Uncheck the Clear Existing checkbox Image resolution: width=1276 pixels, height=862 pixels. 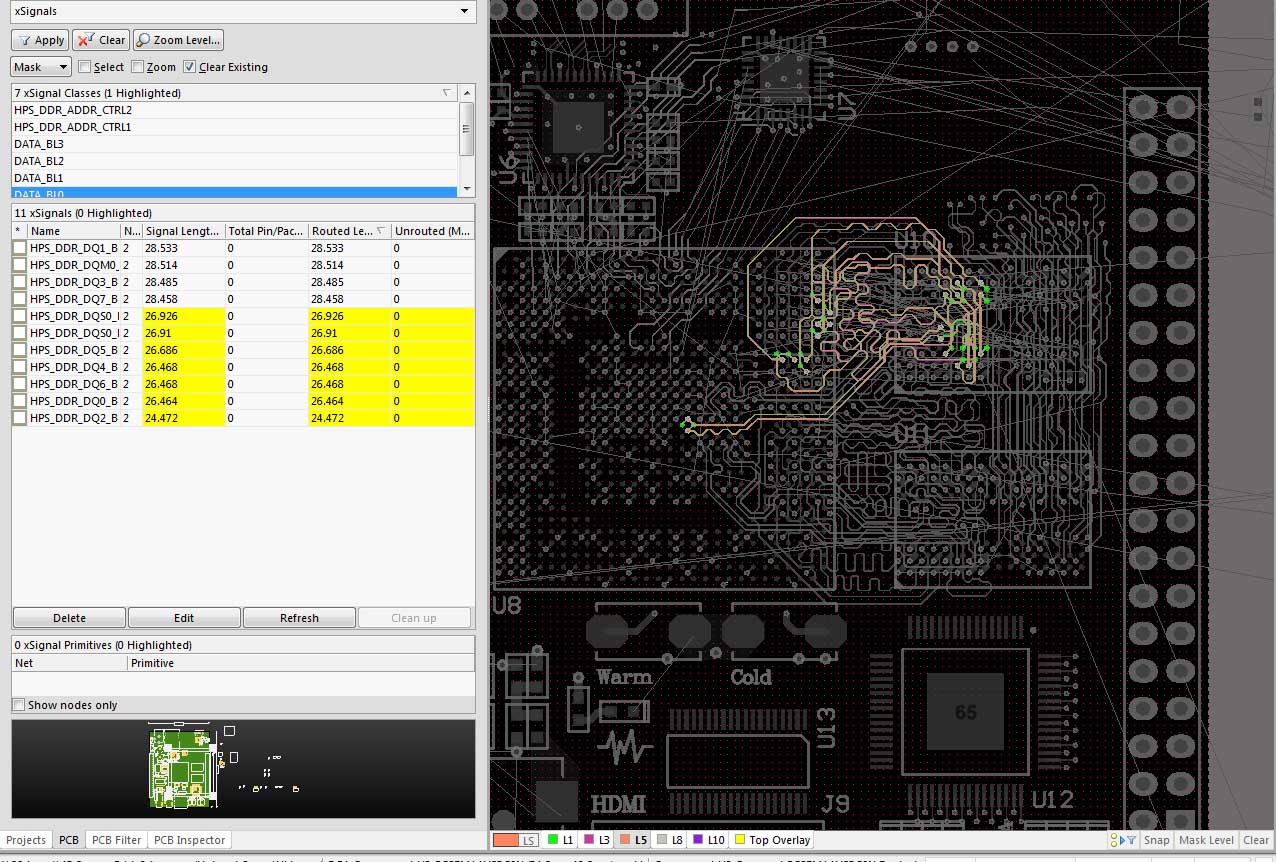[190, 67]
